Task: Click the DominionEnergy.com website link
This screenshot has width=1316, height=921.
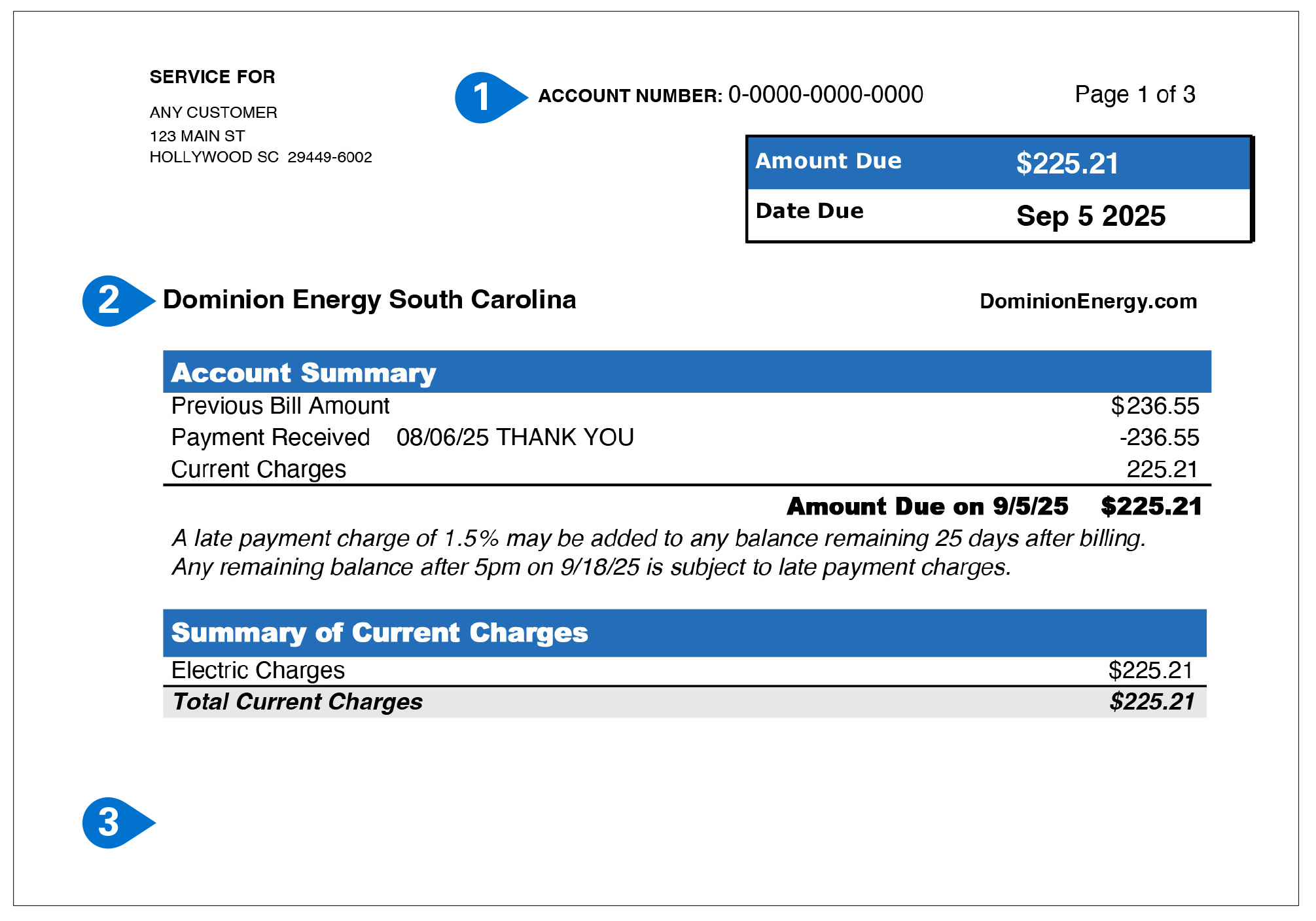Action: (x=1088, y=301)
